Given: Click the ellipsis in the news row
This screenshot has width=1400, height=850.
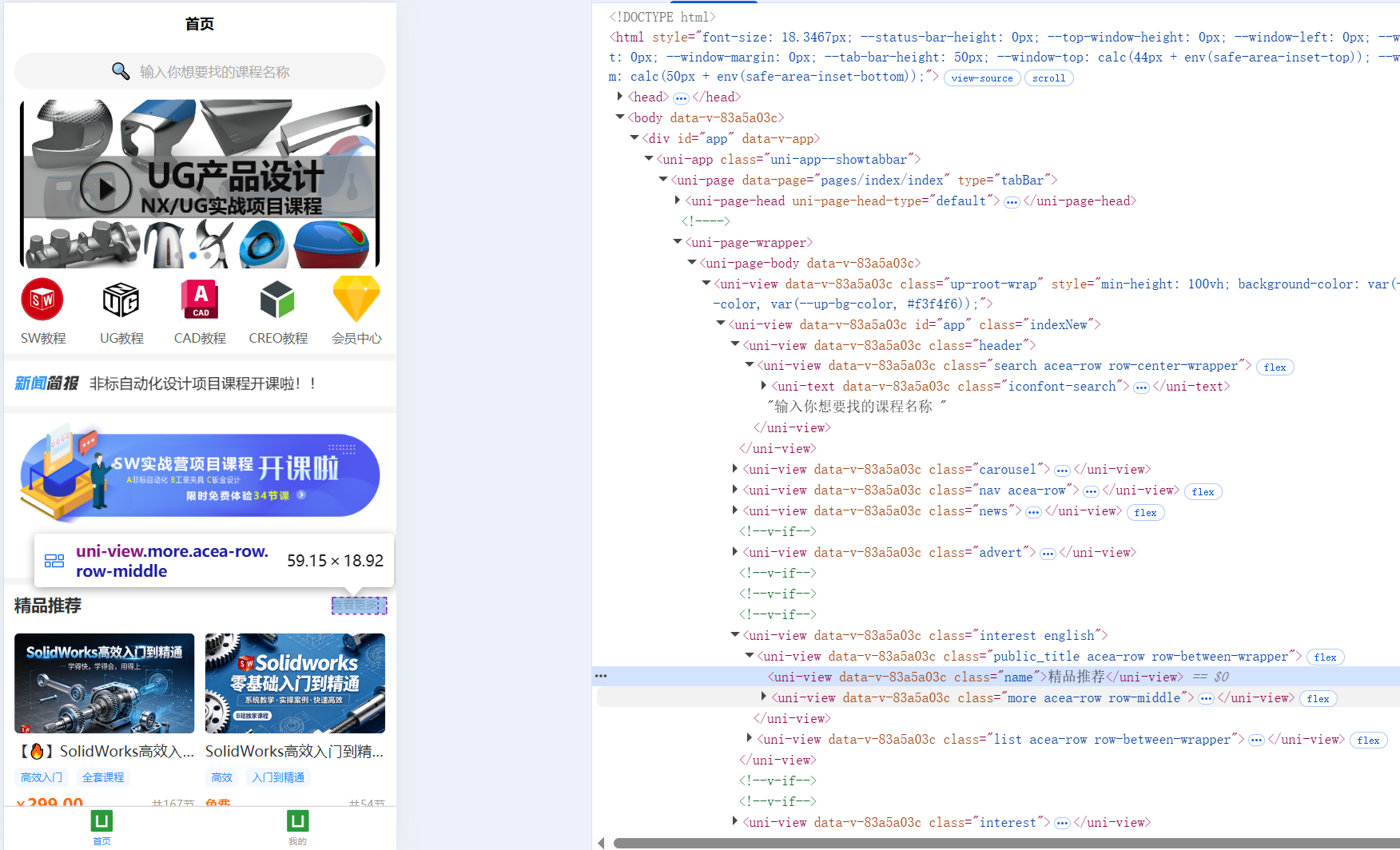Looking at the screenshot, I should (1033, 512).
